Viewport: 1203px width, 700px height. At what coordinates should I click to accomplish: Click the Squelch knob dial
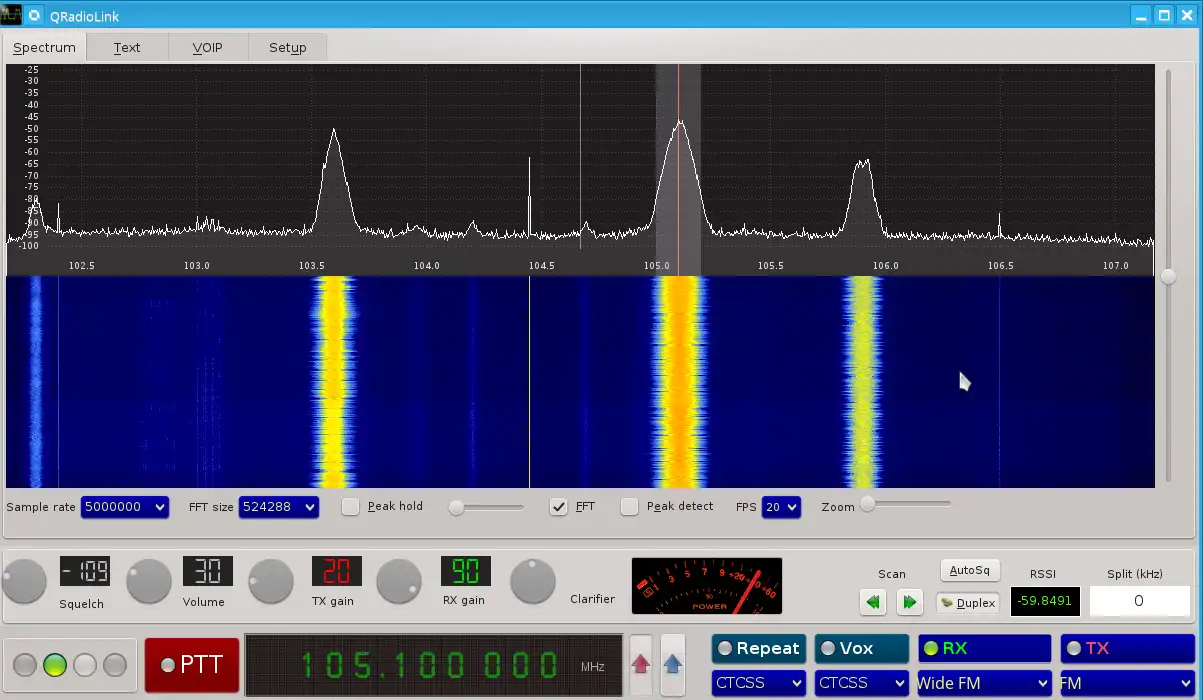coord(24,581)
